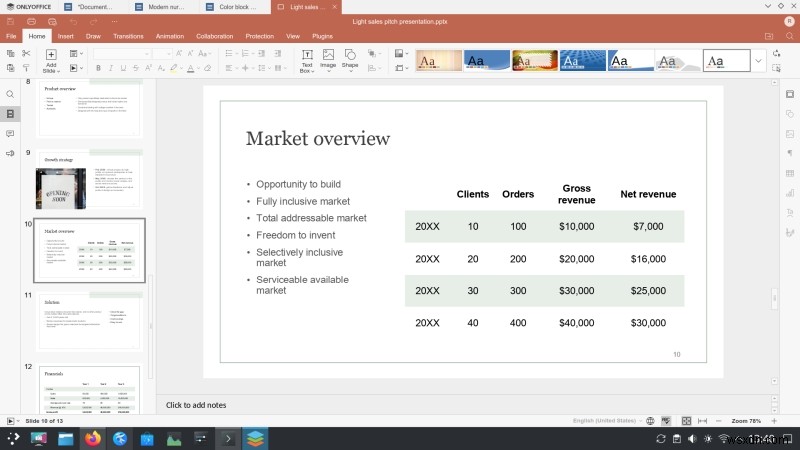
Task: Open the English (United States) language dropdown
Action: 607,421
